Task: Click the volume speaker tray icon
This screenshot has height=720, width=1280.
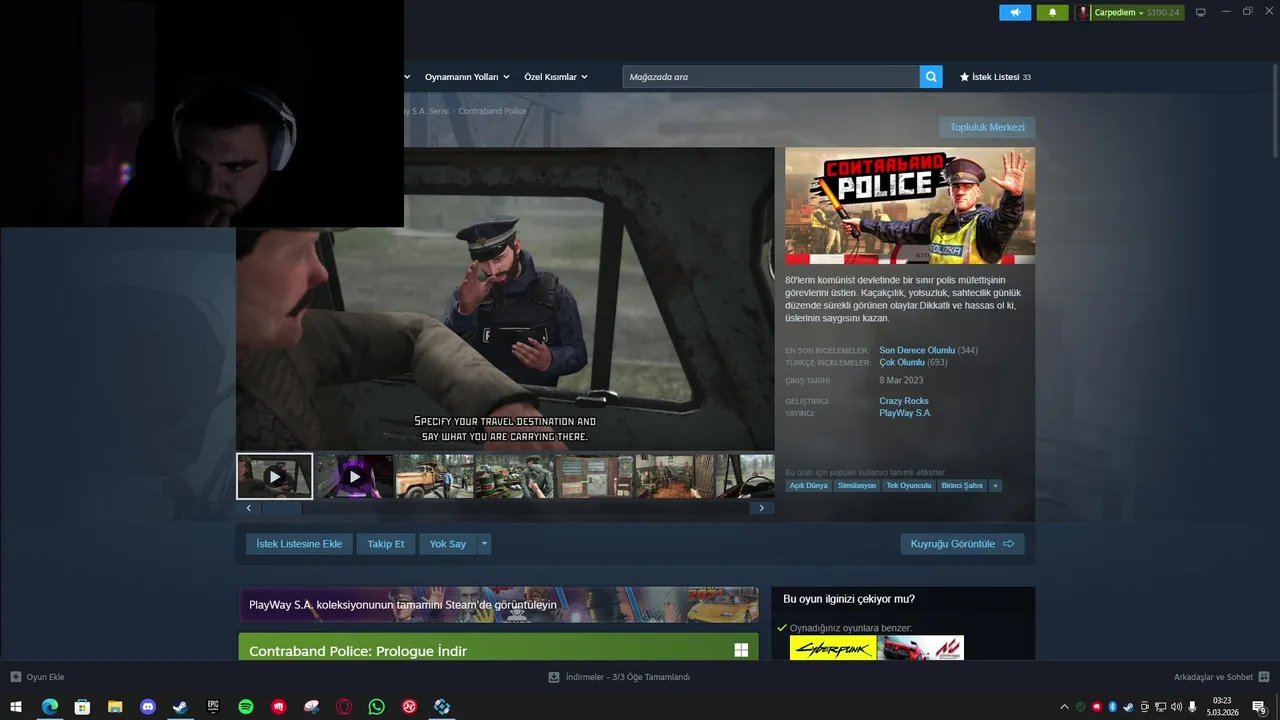Action: coord(1176,707)
